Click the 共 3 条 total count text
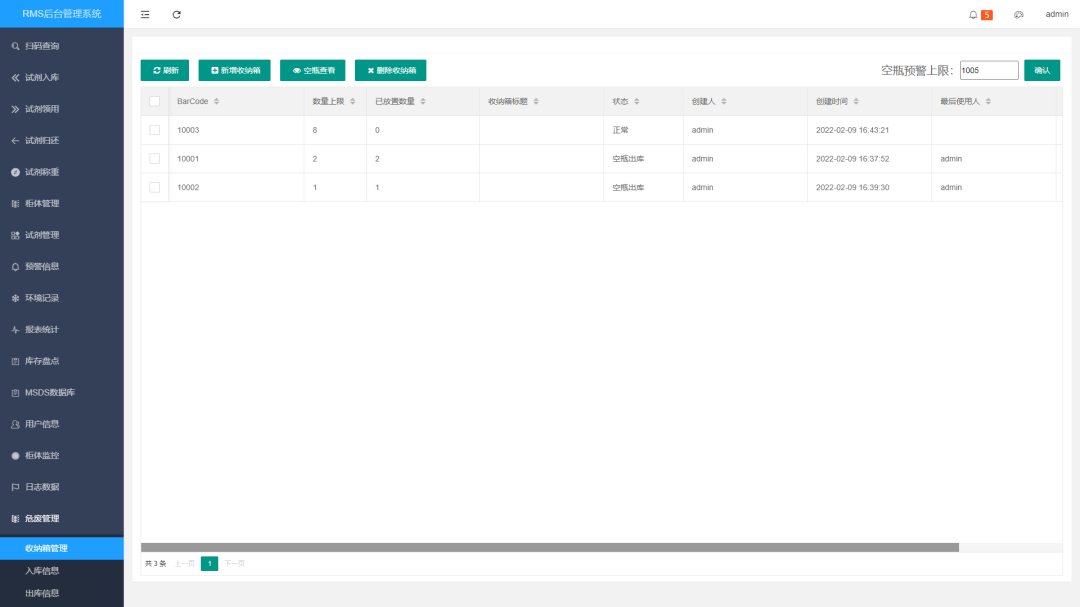 pyautogui.click(x=156, y=564)
